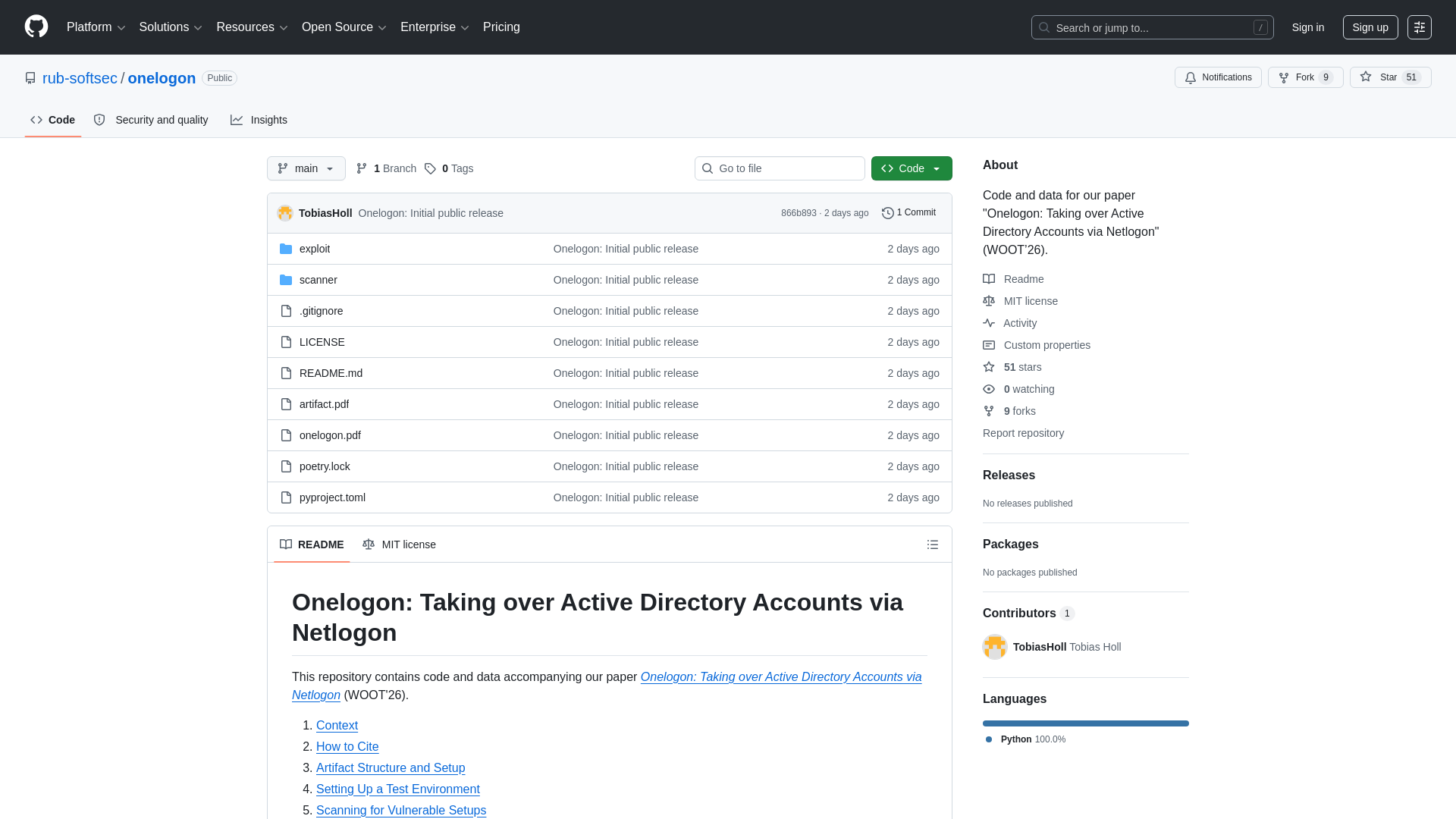This screenshot has width=1456, height=819.
Task: Click the Report repository link
Action: (1023, 433)
